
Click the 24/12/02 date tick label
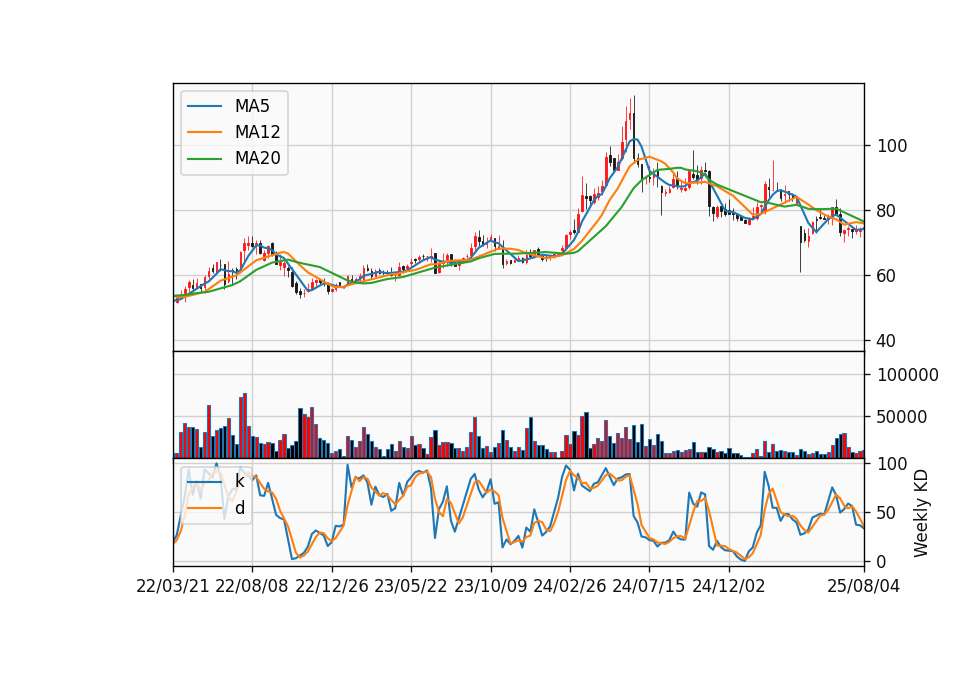point(729,586)
